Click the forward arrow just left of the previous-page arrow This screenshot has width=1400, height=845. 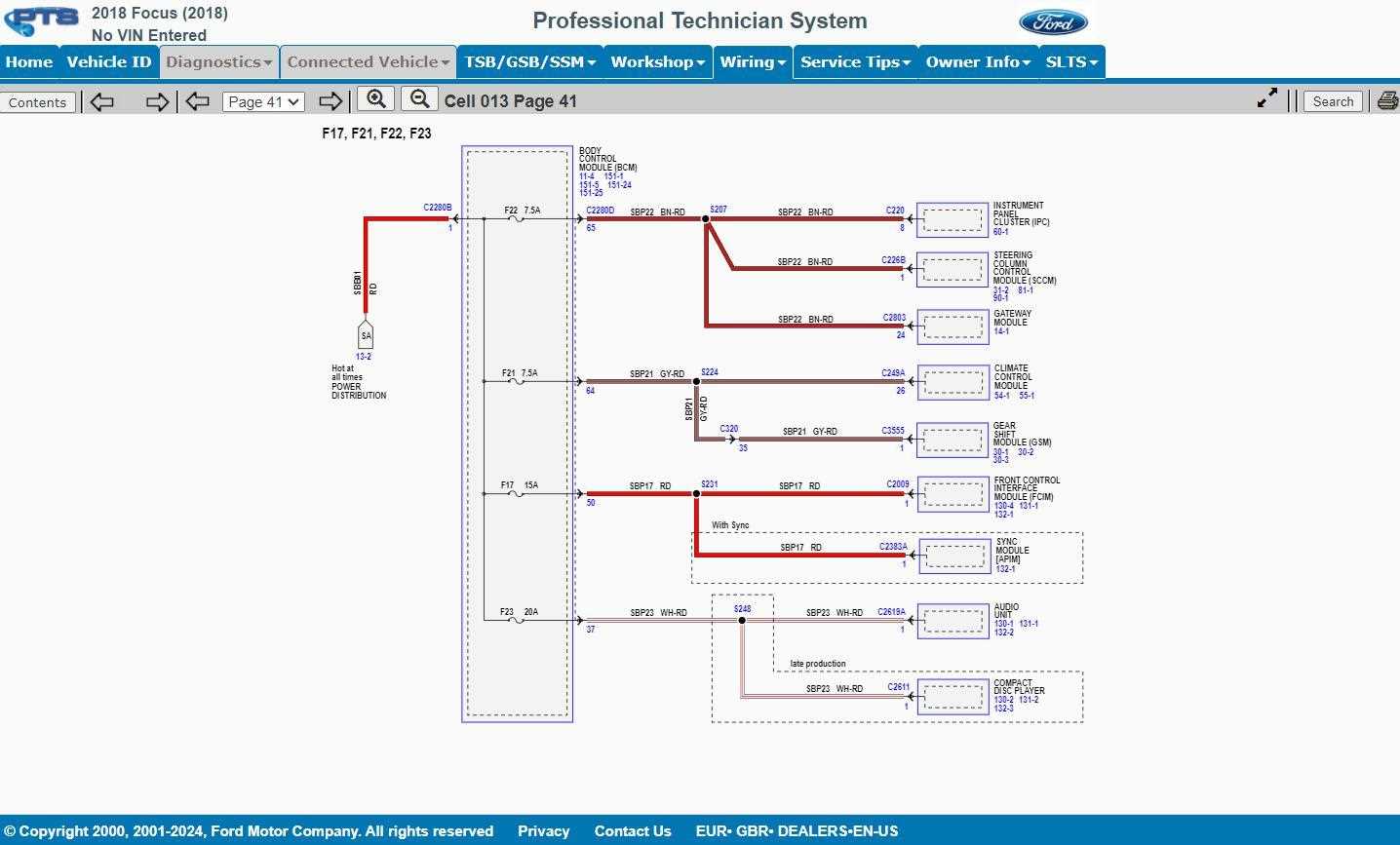[156, 101]
